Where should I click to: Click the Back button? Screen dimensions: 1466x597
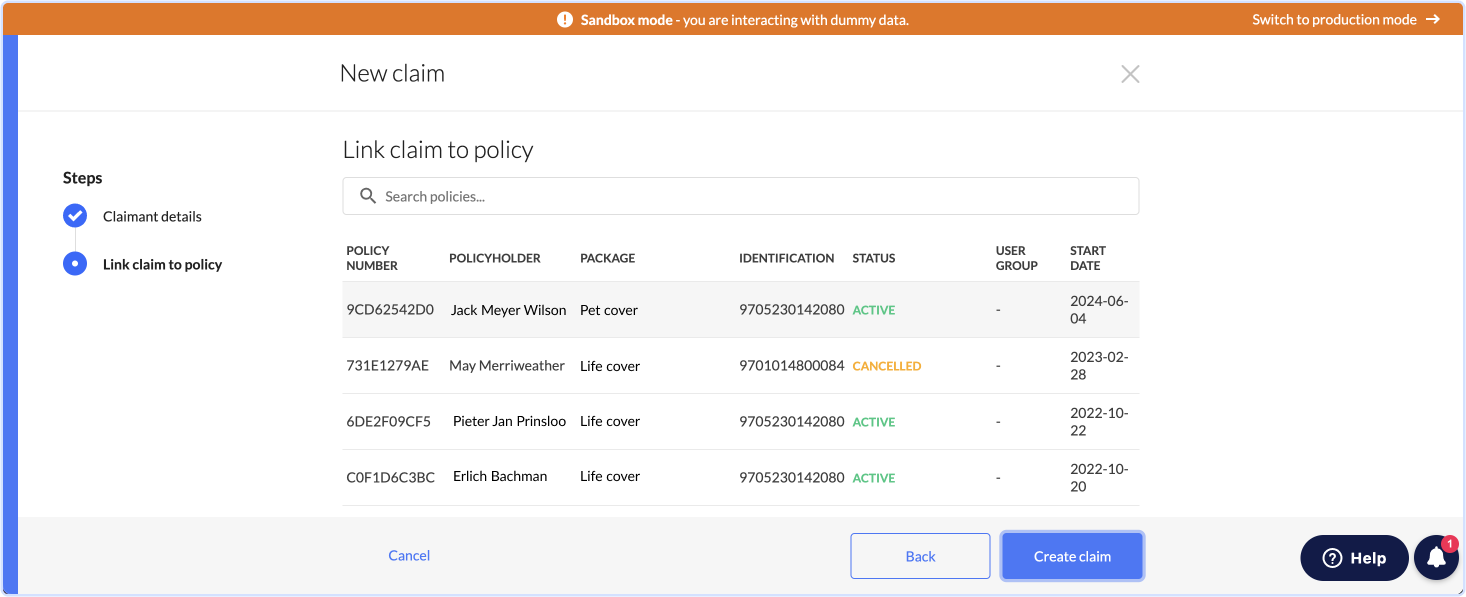tap(920, 556)
